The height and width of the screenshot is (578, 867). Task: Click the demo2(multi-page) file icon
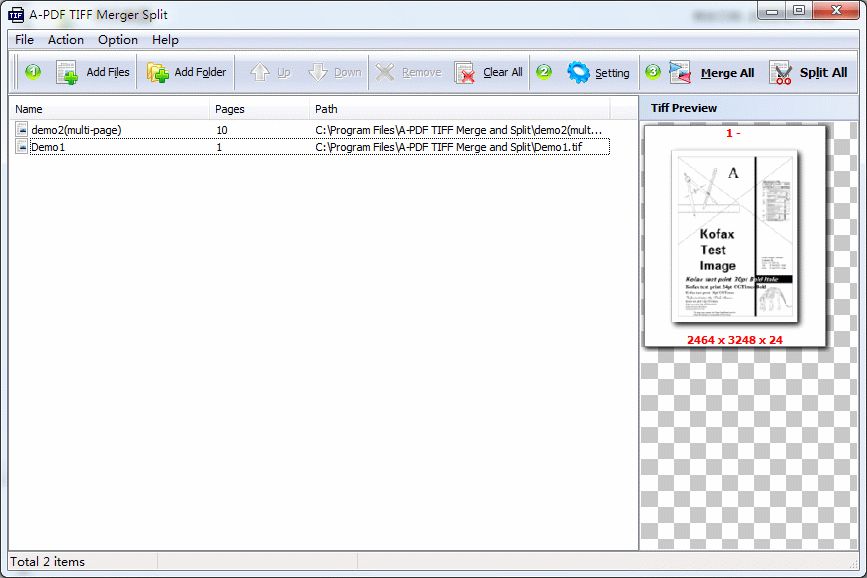coord(22,130)
